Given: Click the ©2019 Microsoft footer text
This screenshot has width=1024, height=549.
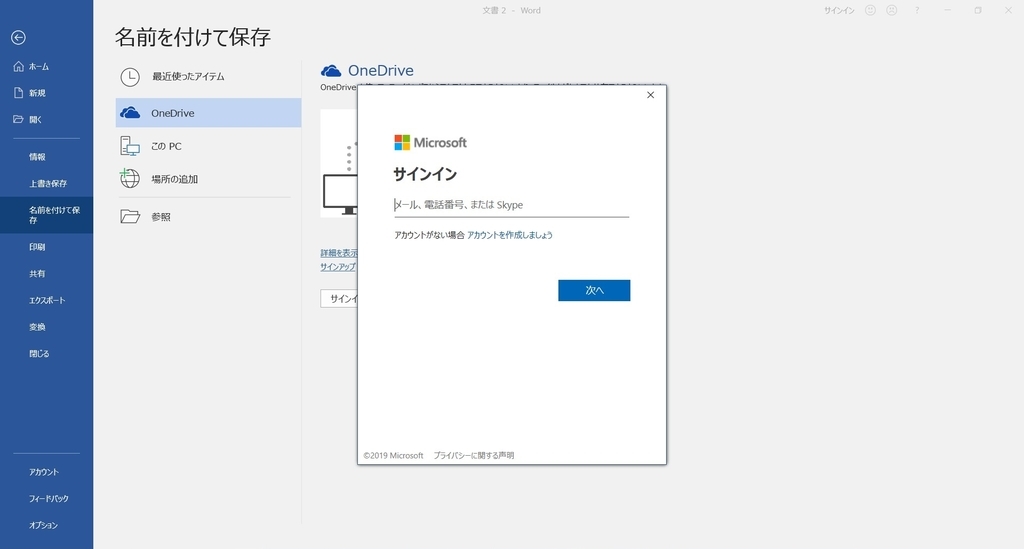Looking at the screenshot, I should pos(394,456).
